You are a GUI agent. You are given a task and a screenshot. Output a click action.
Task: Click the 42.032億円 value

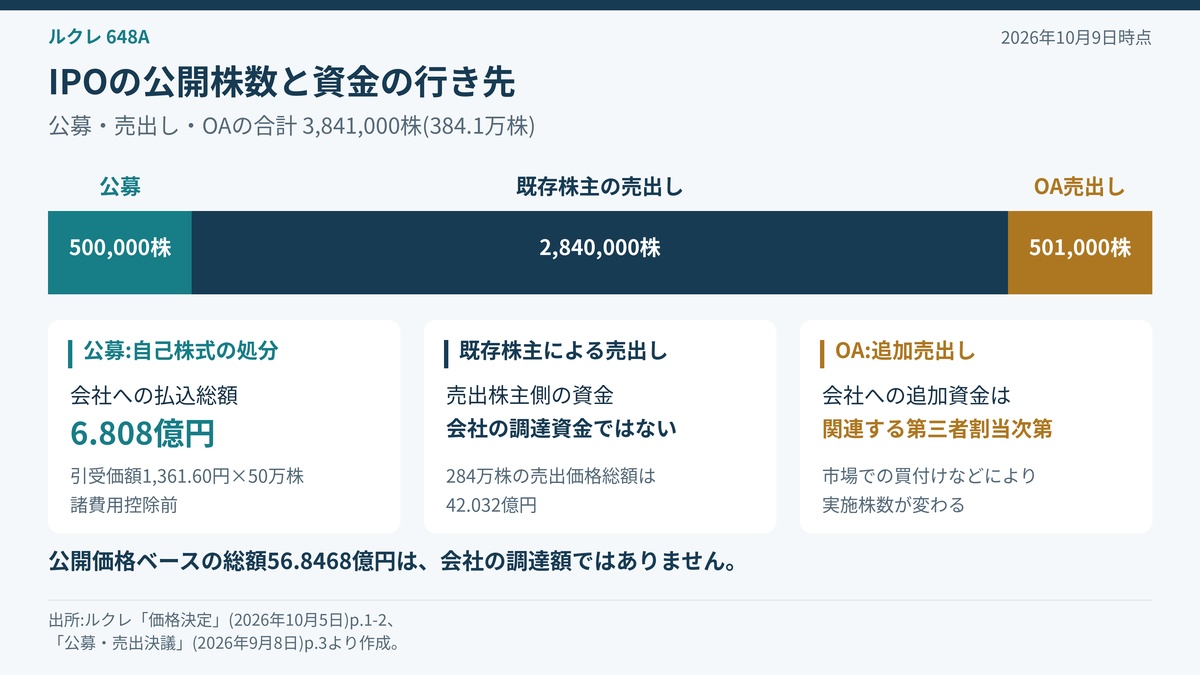(x=491, y=505)
